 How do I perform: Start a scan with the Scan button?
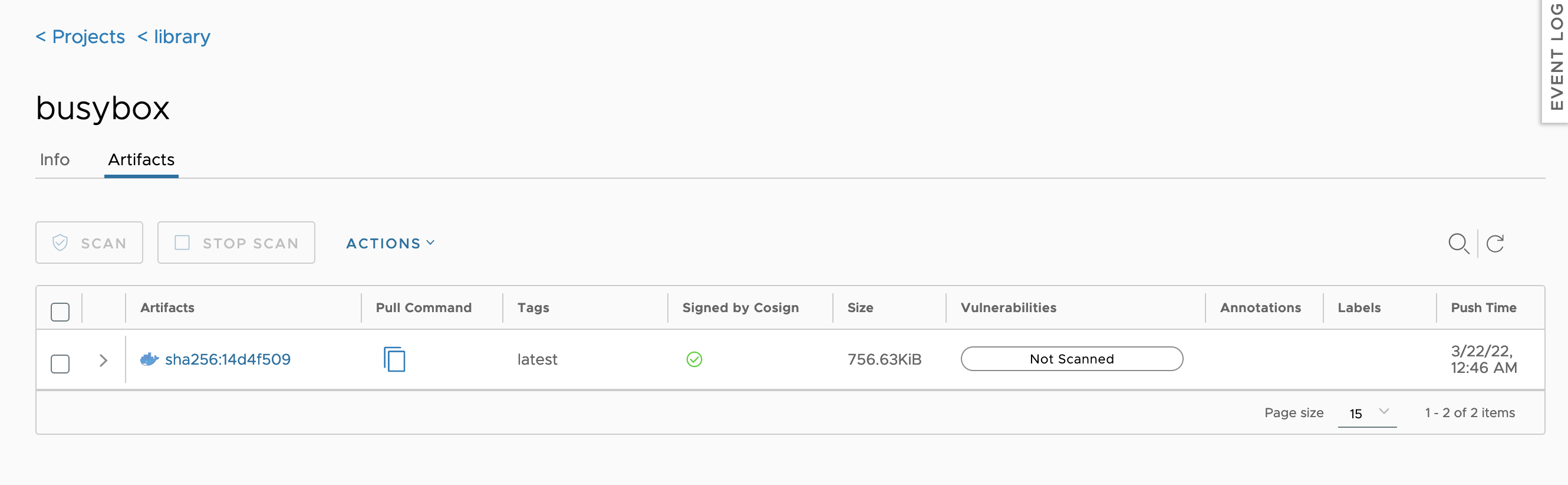click(89, 242)
